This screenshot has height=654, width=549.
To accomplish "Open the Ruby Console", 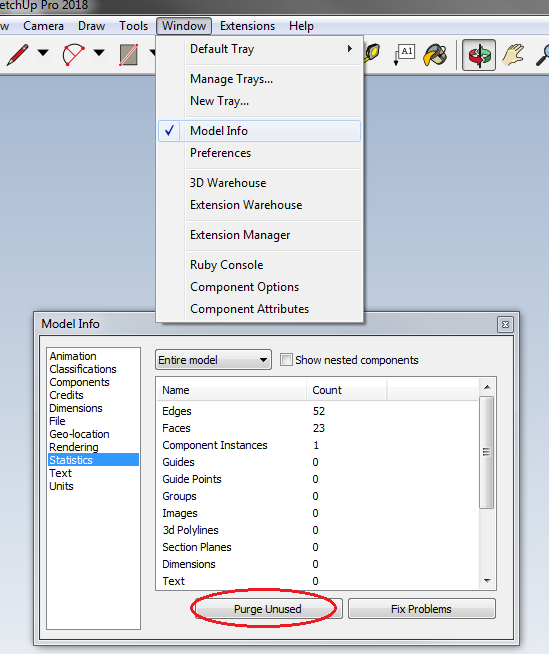I will click(259, 265).
